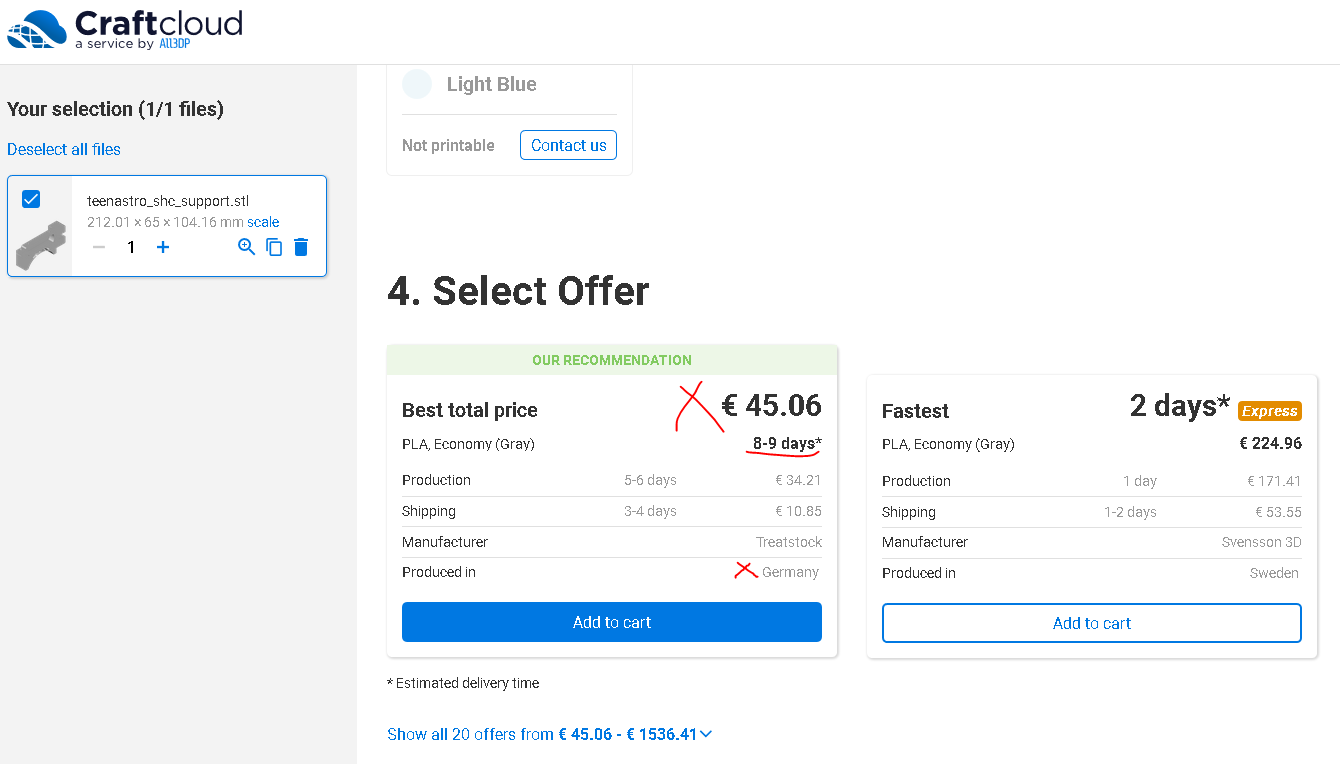Zoom into model preview with magnifier icon
This screenshot has height=764, width=1340.
(246, 247)
